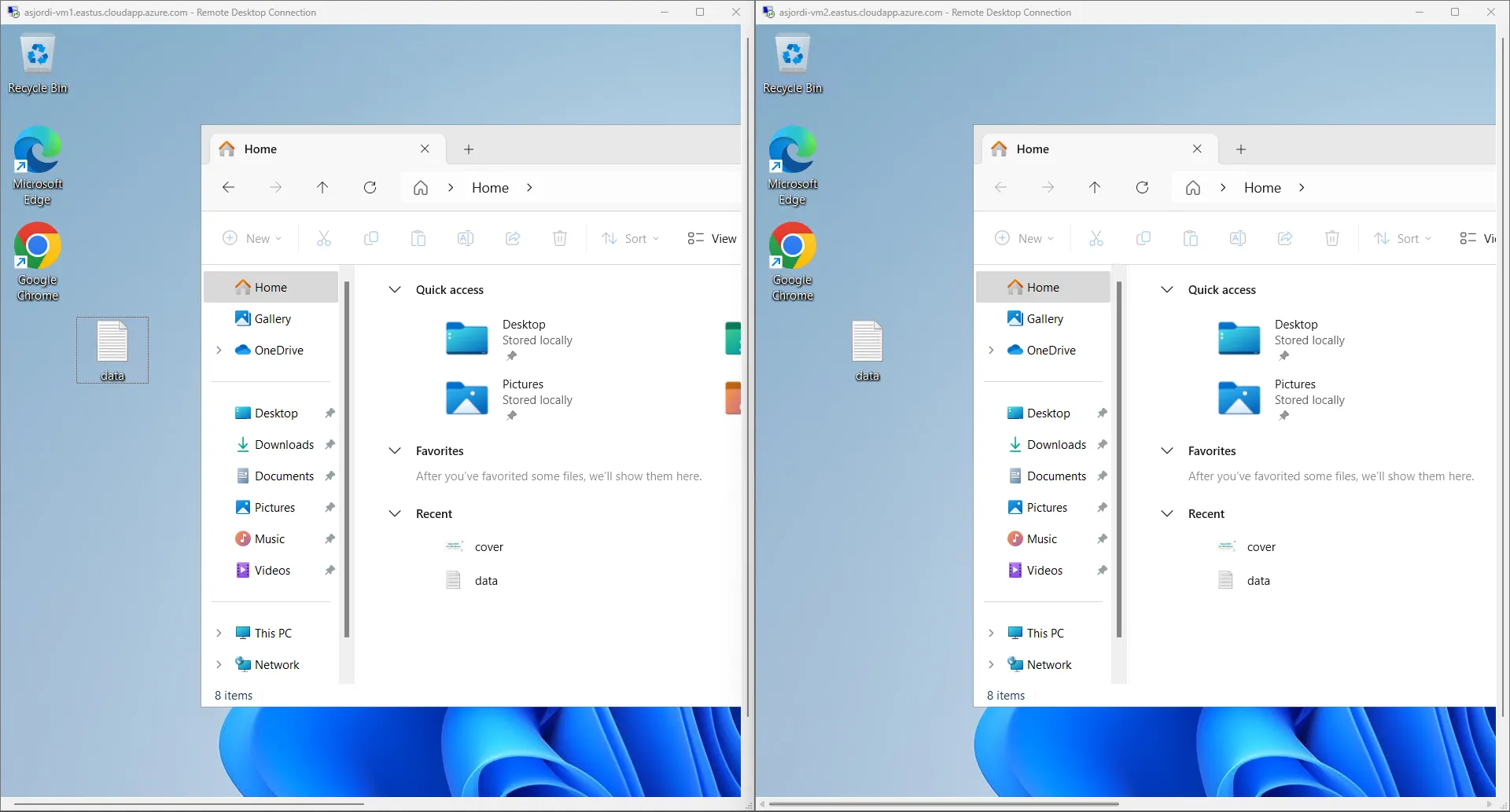Refresh the vm2 File Explorer view

coord(1142,187)
